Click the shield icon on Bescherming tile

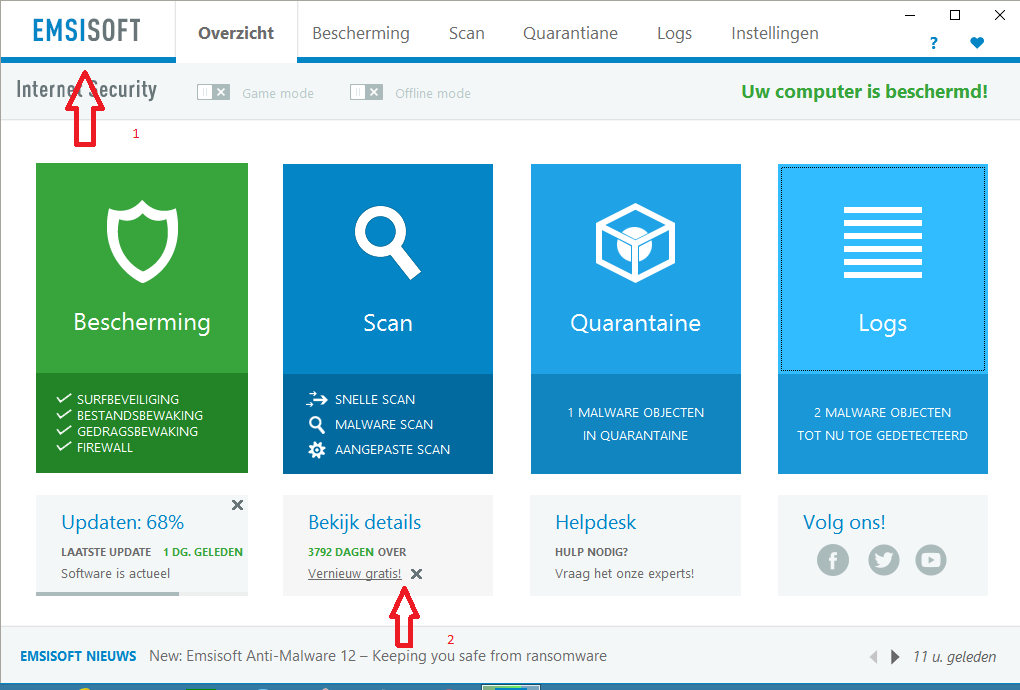point(142,241)
